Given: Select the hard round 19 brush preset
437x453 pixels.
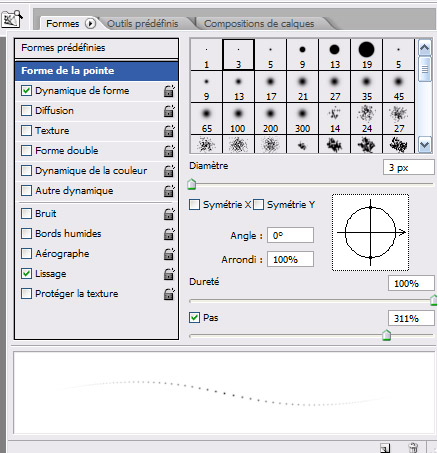Looking at the screenshot, I should pos(367,54).
